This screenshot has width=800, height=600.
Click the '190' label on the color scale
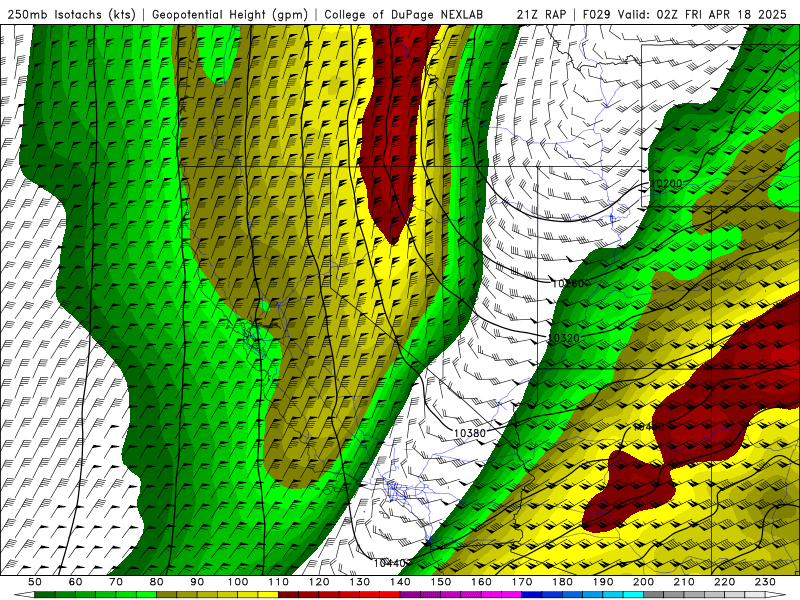[603, 582]
